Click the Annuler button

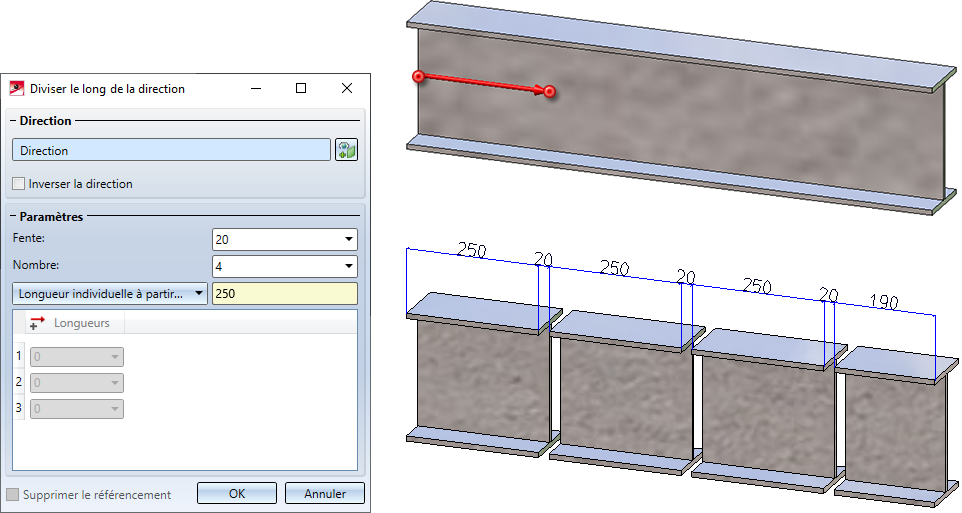(x=325, y=493)
